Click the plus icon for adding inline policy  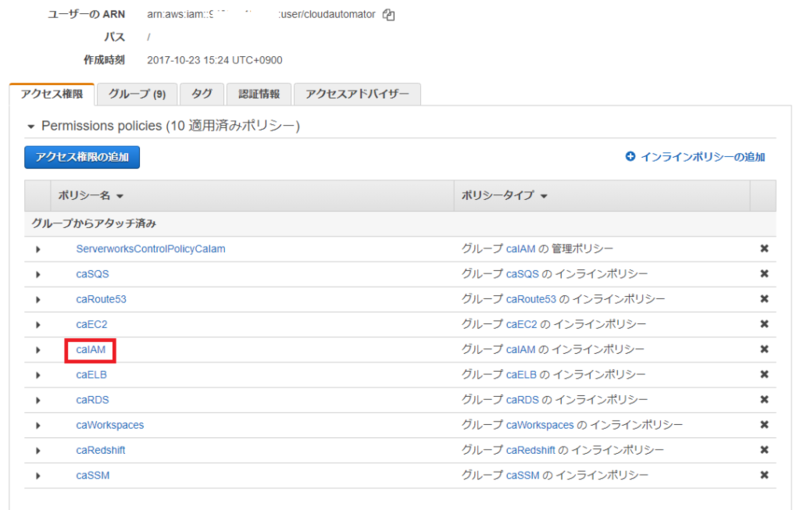pyautogui.click(x=631, y=157)
